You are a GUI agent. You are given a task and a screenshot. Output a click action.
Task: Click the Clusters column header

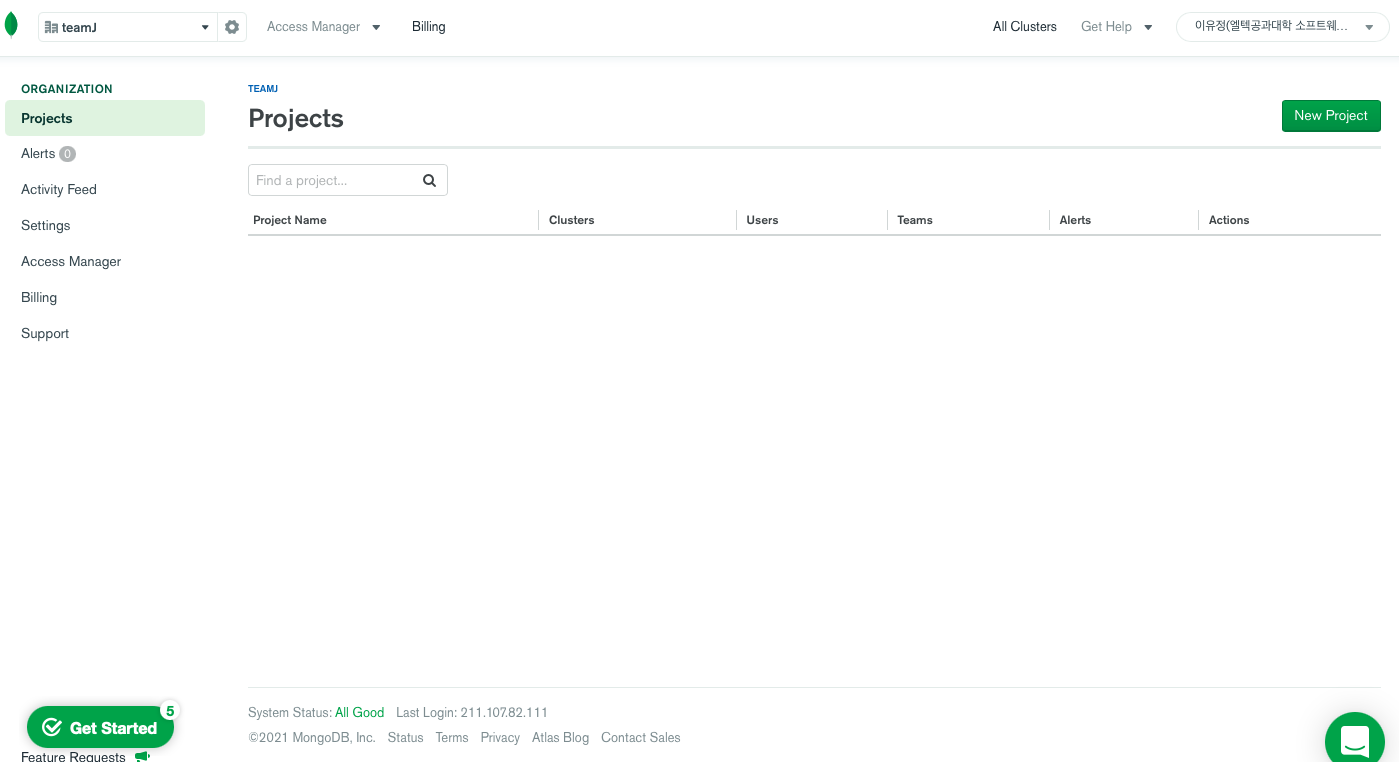coord(572,220)
